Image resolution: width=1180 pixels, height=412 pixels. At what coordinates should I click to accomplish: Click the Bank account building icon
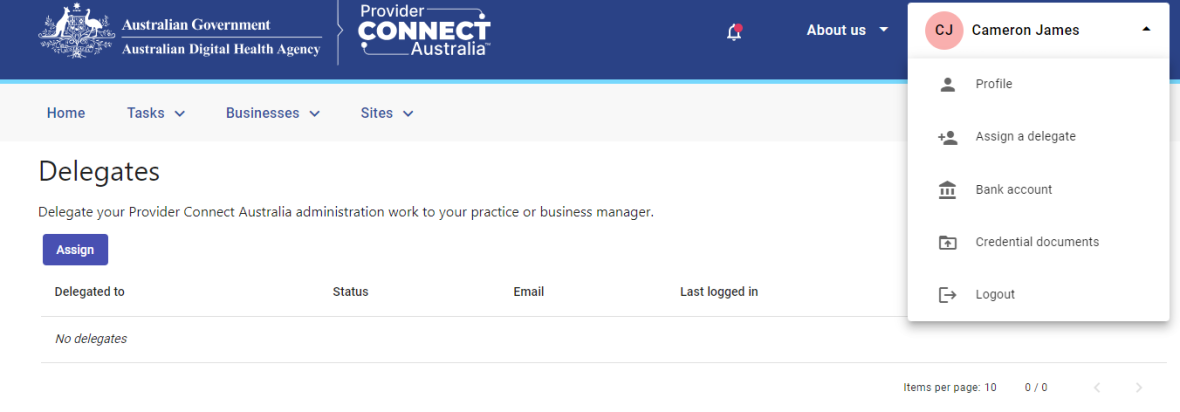tap(947, 190)
